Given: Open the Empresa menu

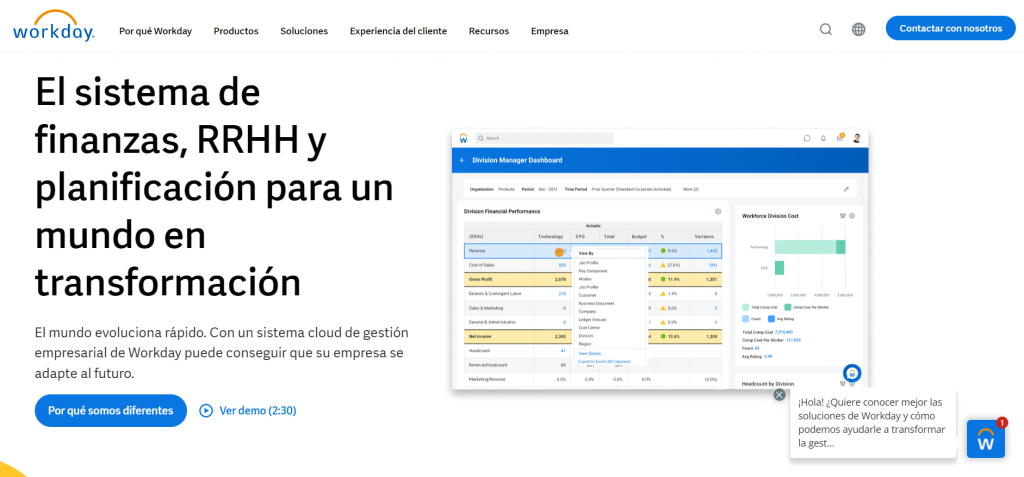Looking at the screenshot, I should [x=549, y=31].
